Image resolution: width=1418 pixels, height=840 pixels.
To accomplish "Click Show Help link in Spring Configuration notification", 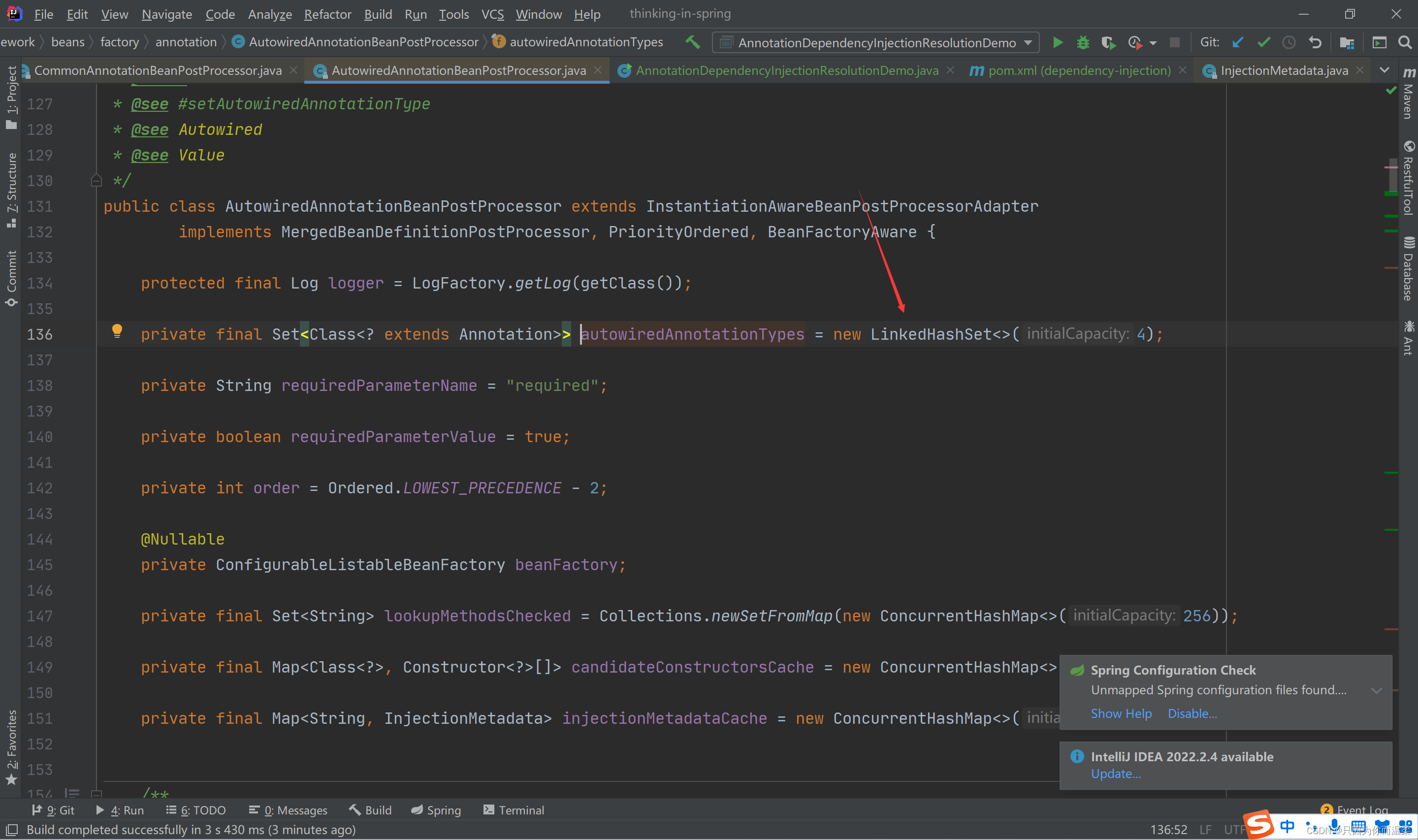I will click(1120, 713).
